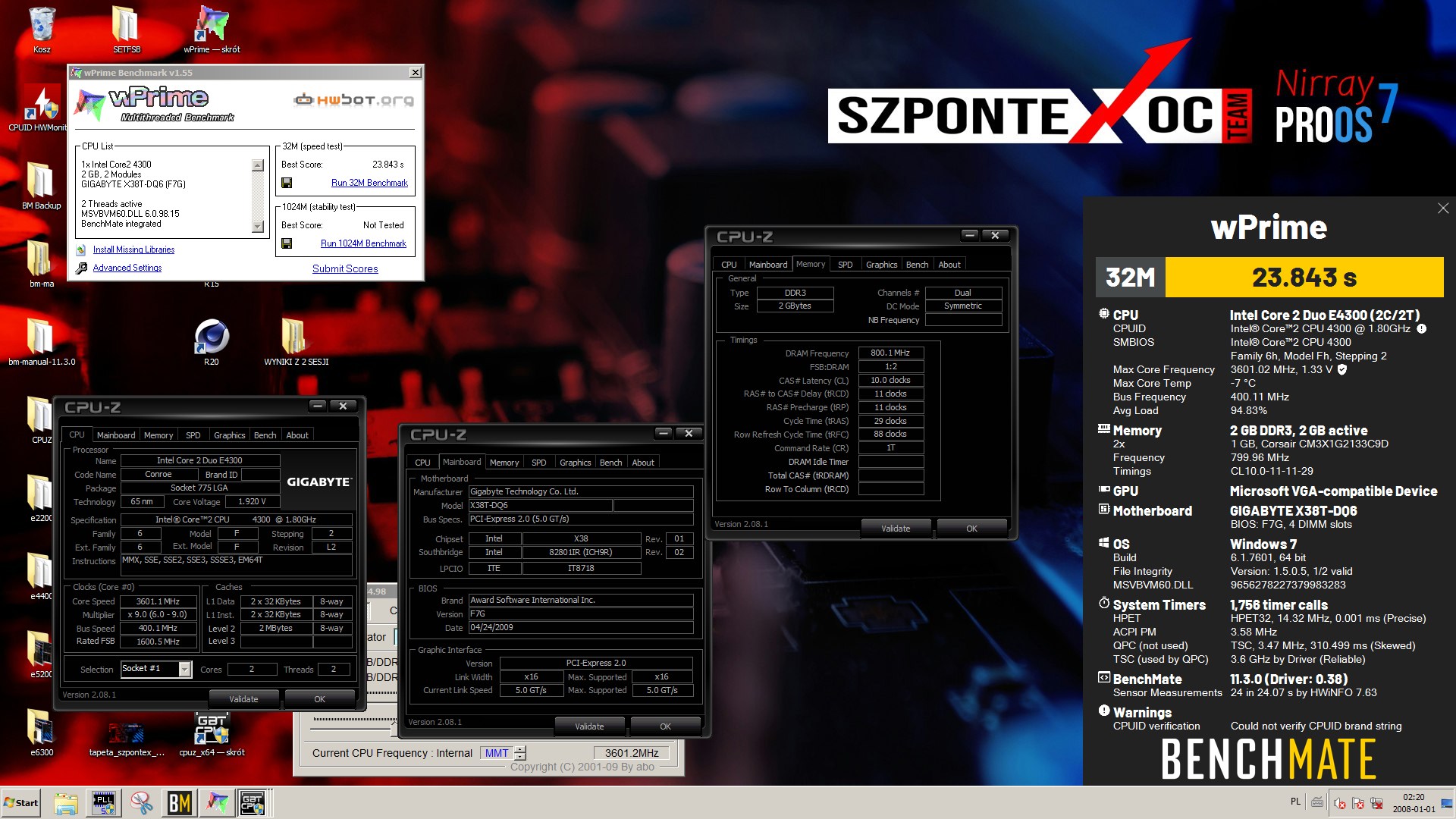The height and width of the screenshot is (819, 1456).
Task: Open the Advanced Settings link
Action: click(127, 268)
